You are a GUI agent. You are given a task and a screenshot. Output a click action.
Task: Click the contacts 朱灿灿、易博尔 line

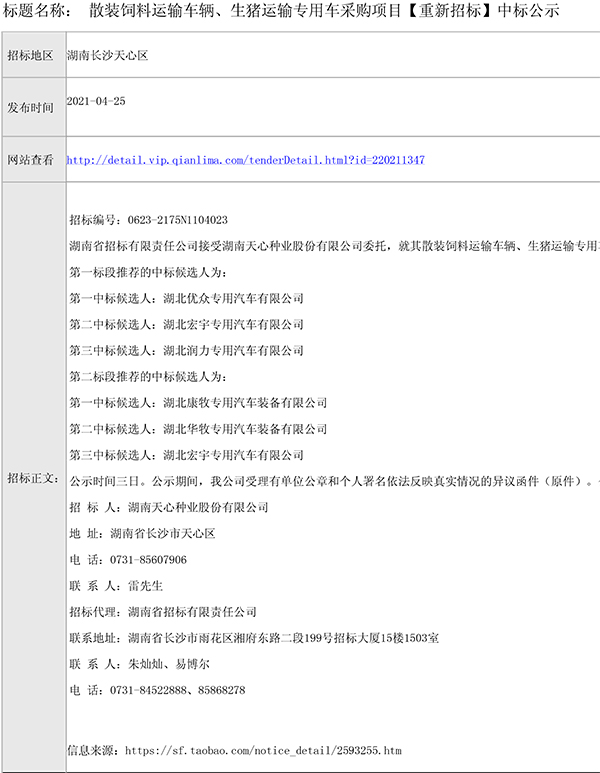click(140, 664)
